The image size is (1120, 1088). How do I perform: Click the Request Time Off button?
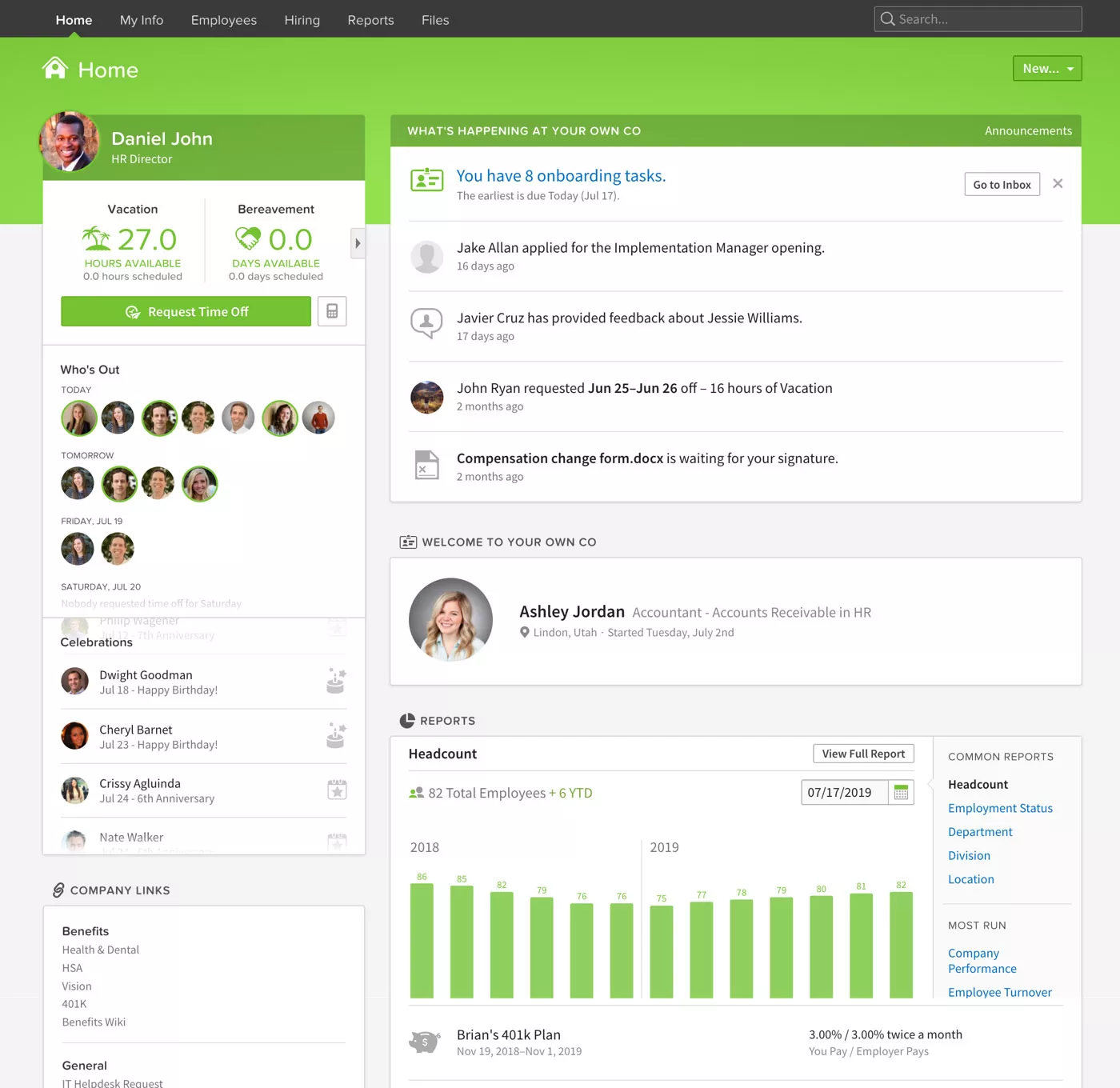coord(186,311)
